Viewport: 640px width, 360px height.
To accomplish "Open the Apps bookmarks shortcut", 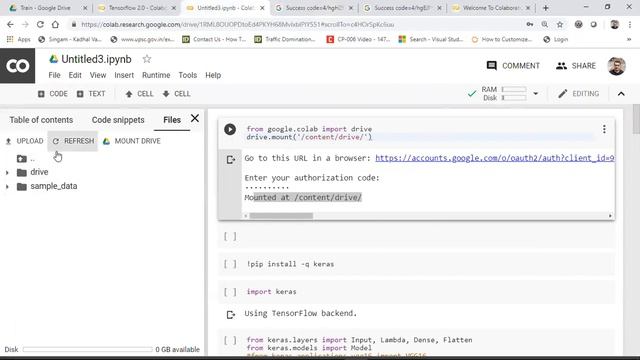I will 19,39.
